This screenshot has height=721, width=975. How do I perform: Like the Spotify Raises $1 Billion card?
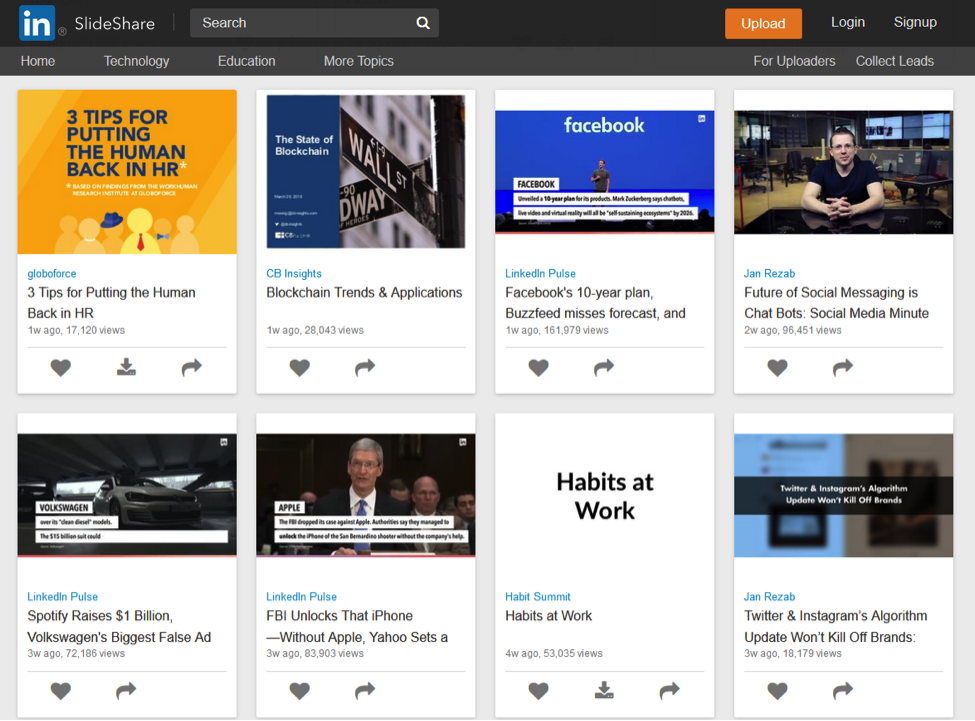[60, 691]
